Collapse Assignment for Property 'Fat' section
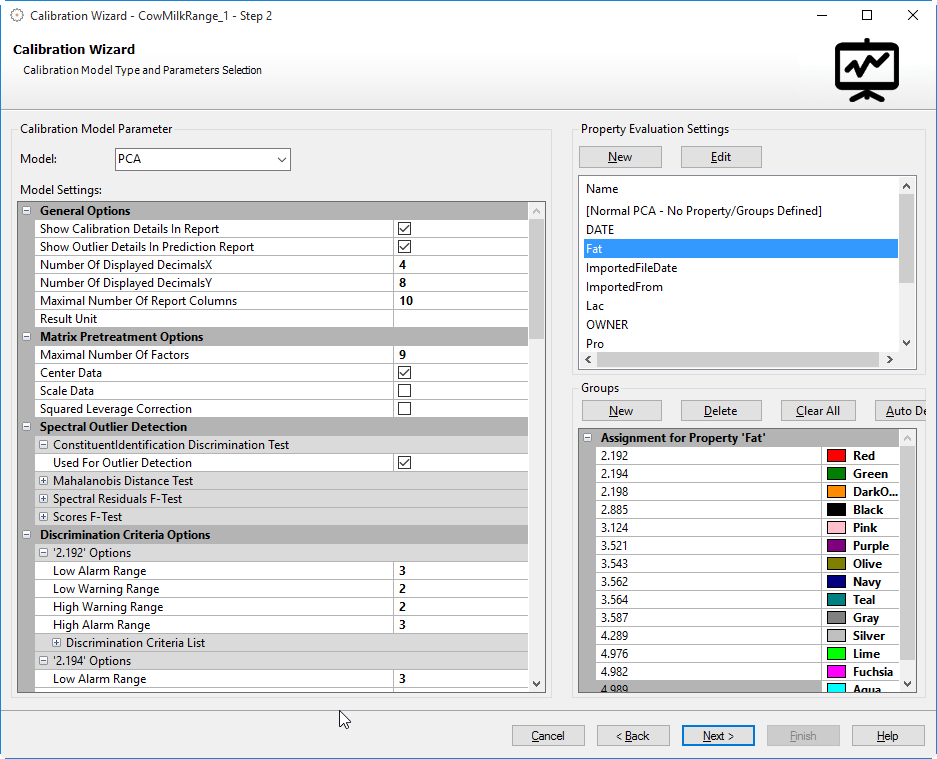This screenshot has height=759, width=937. pyautogui.click(x=587, y=438)
